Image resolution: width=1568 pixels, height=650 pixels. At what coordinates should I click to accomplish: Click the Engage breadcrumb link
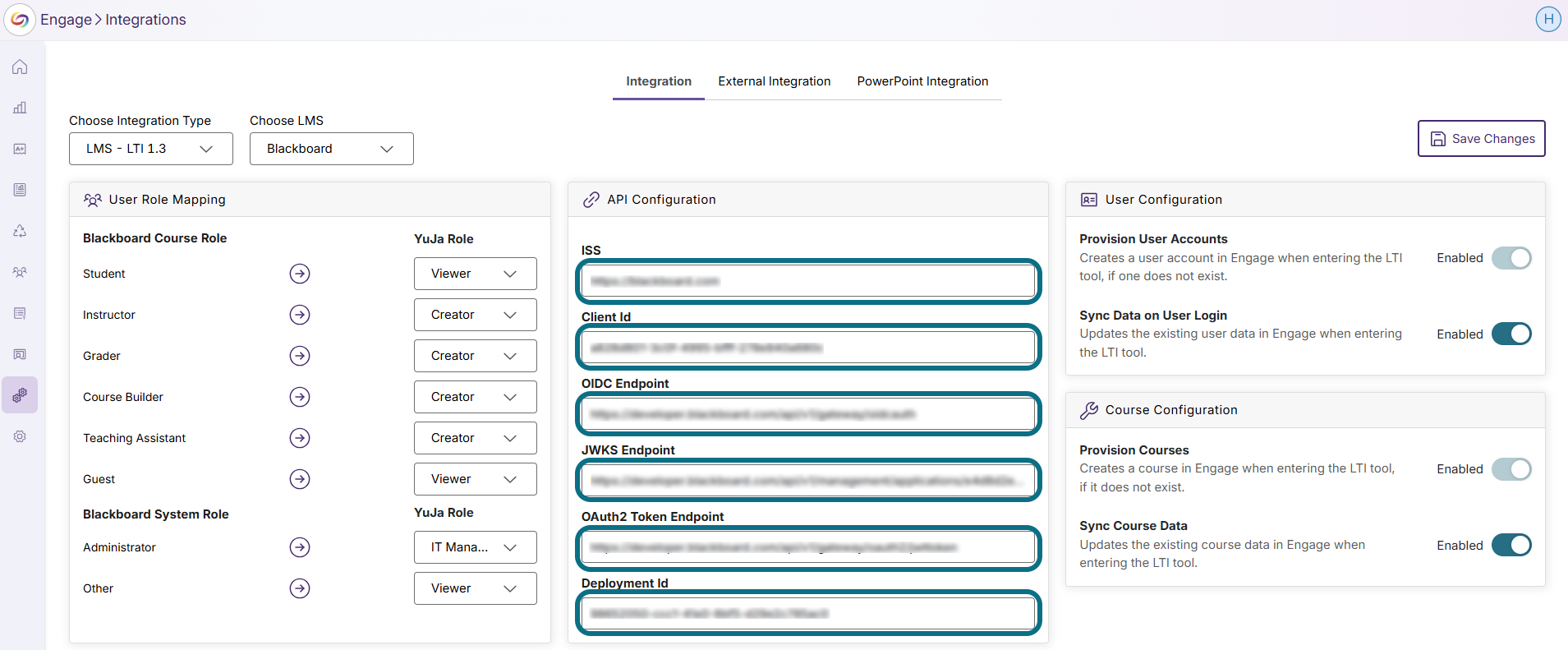pos(67,20)
